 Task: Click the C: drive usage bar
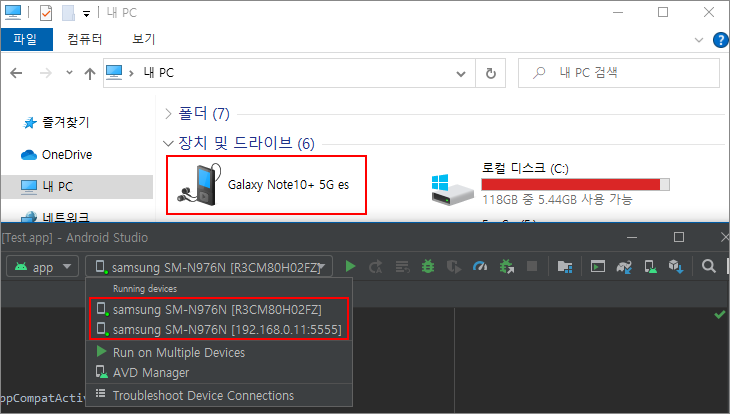(x=575, y=185)
